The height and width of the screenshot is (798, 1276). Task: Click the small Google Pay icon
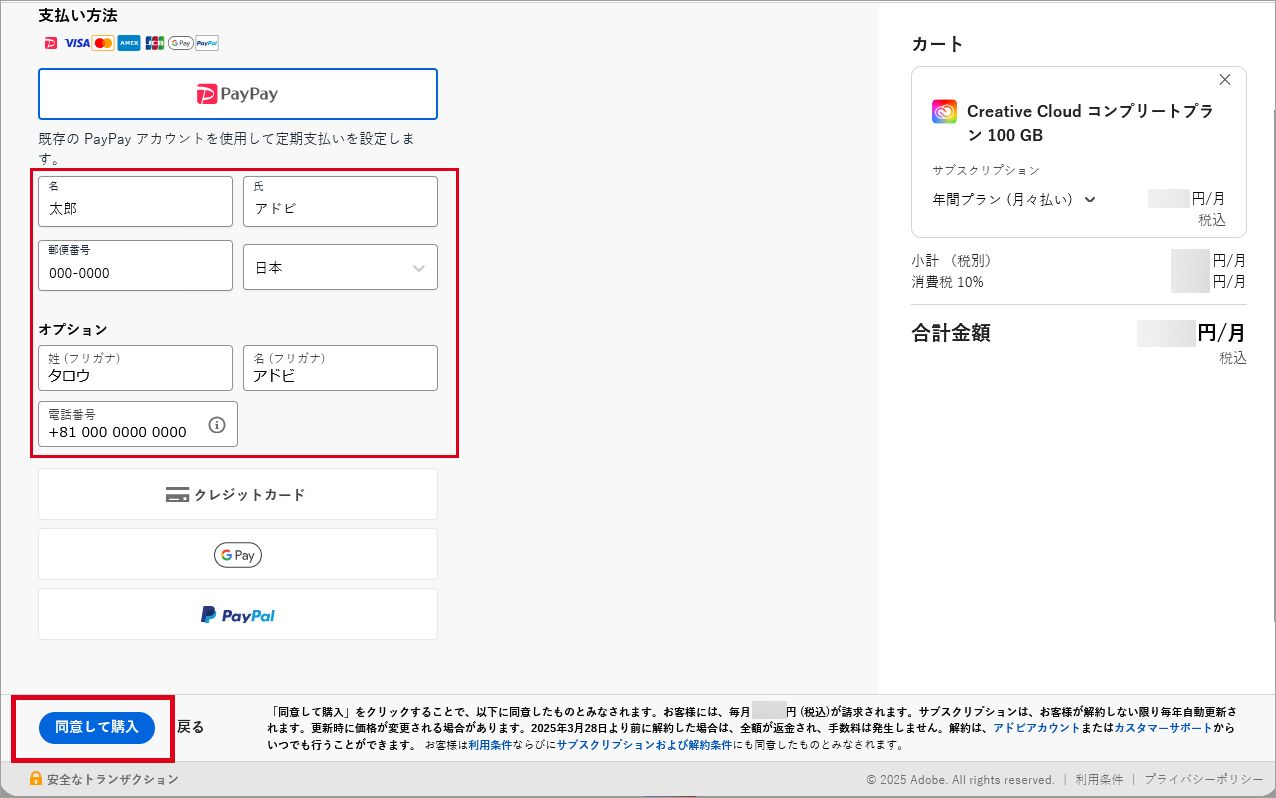click(x=181, y=43)
